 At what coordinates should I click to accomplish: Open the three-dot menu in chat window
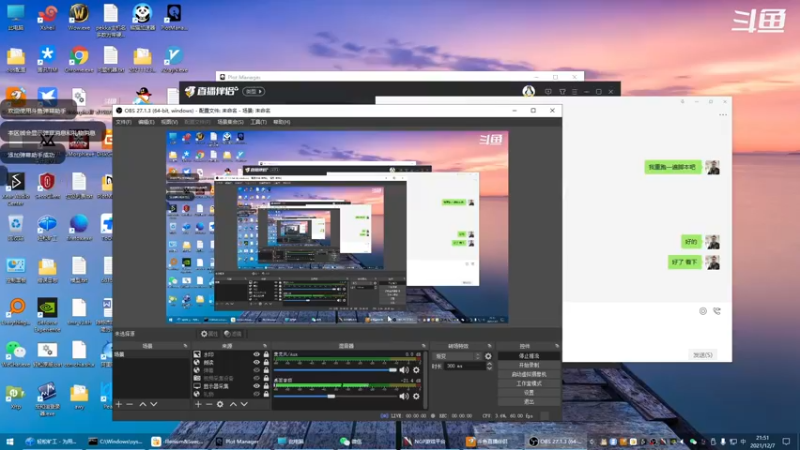722,115
